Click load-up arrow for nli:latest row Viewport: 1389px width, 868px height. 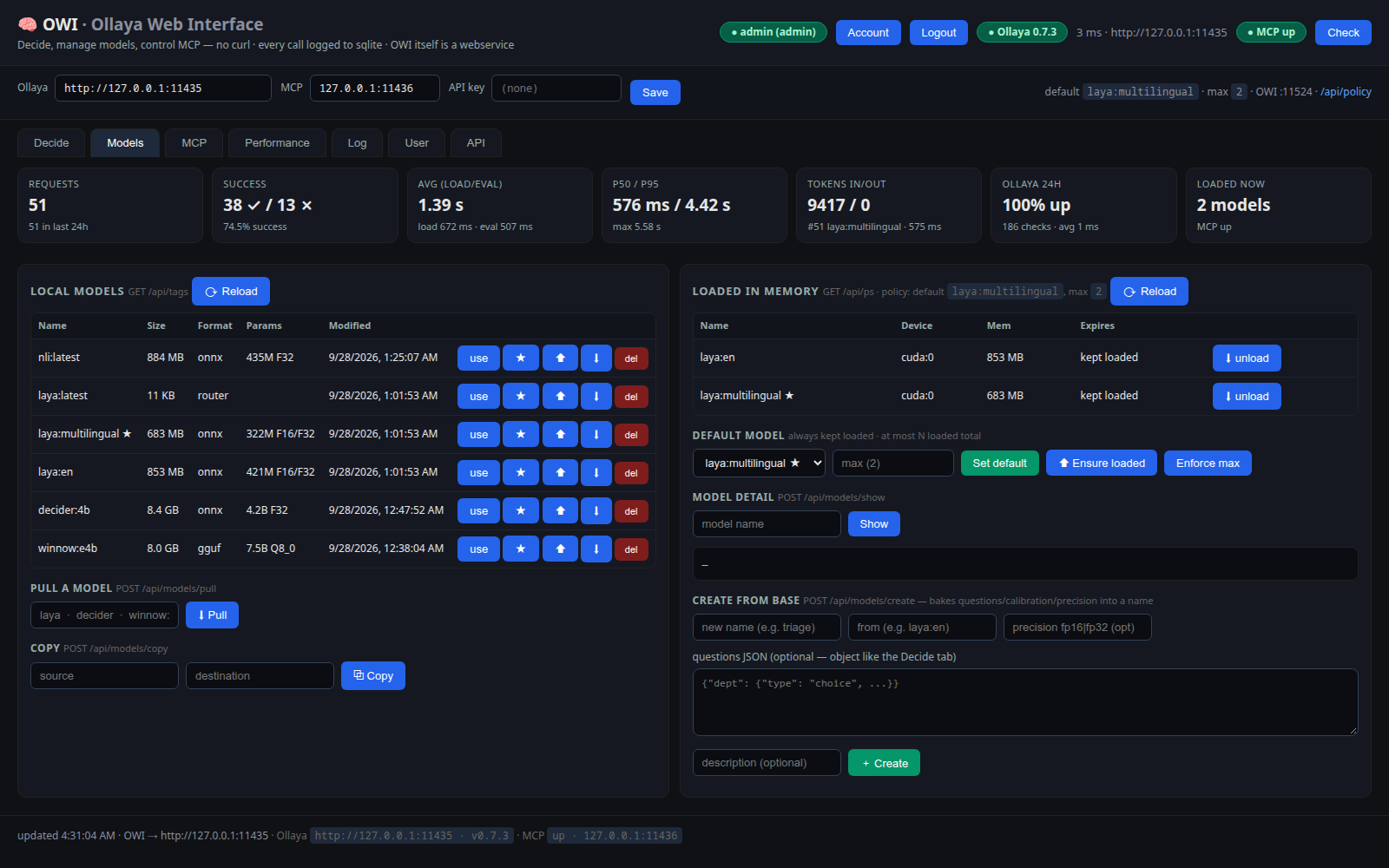coord(560,358)
